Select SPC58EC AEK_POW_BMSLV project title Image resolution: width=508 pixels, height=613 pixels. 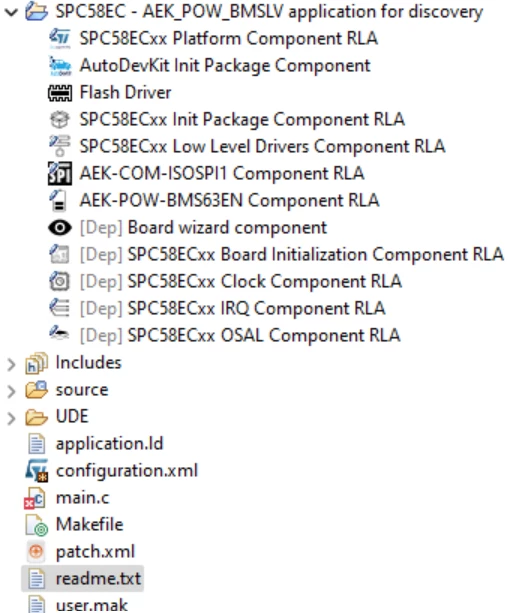point(269,12)
